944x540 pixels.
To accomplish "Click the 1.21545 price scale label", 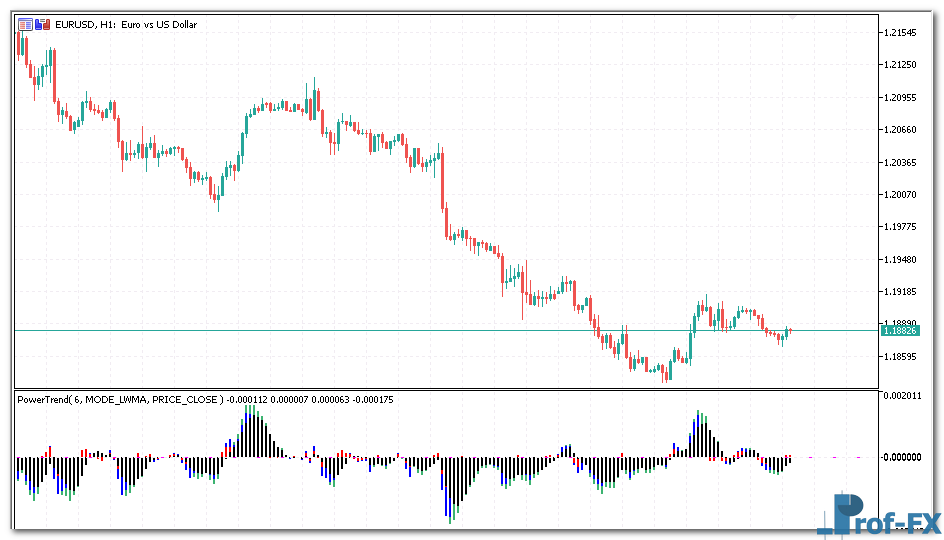I will [x=901, y=33].
